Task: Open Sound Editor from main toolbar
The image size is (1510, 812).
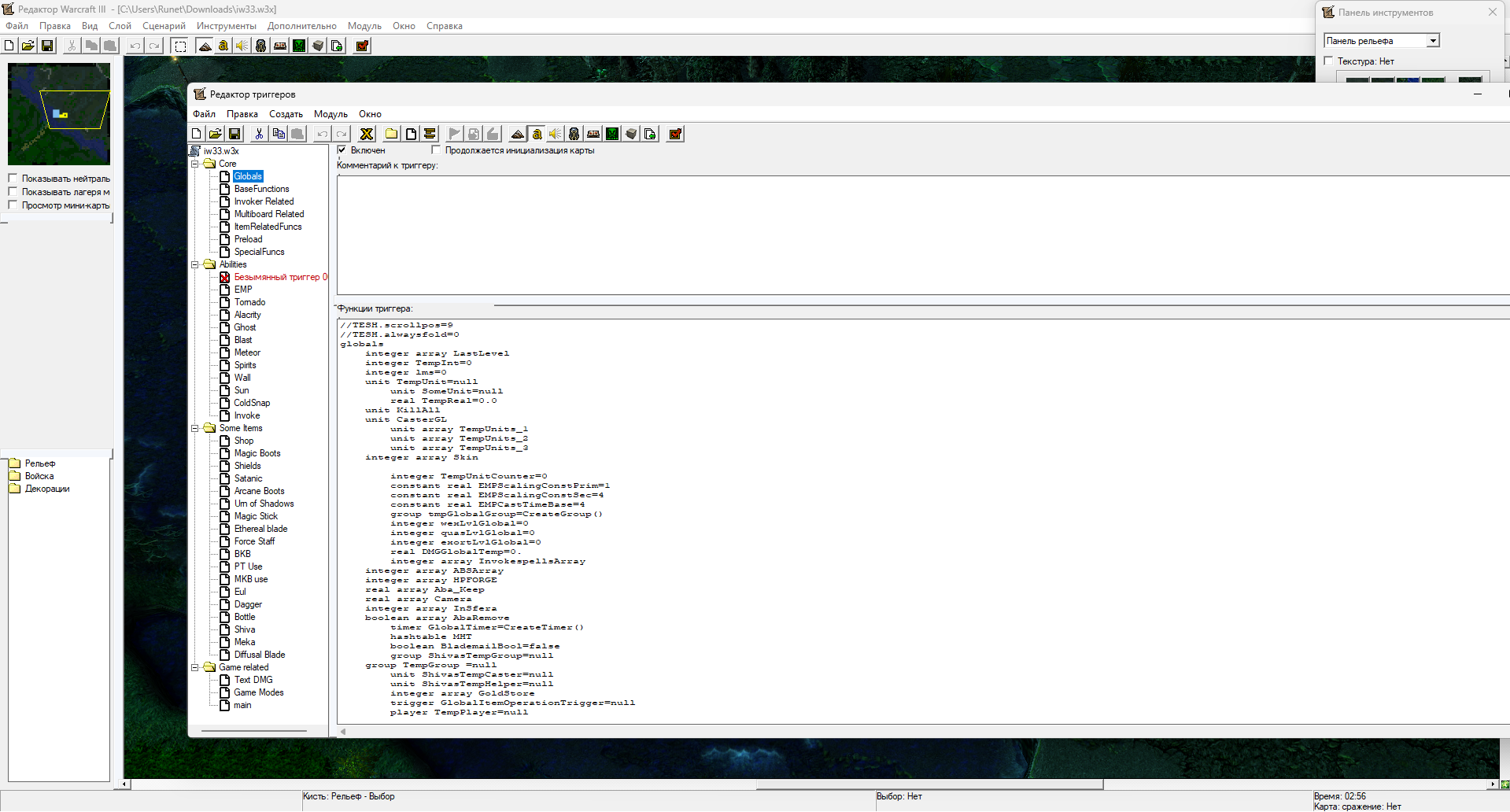Action: (242, 46)
